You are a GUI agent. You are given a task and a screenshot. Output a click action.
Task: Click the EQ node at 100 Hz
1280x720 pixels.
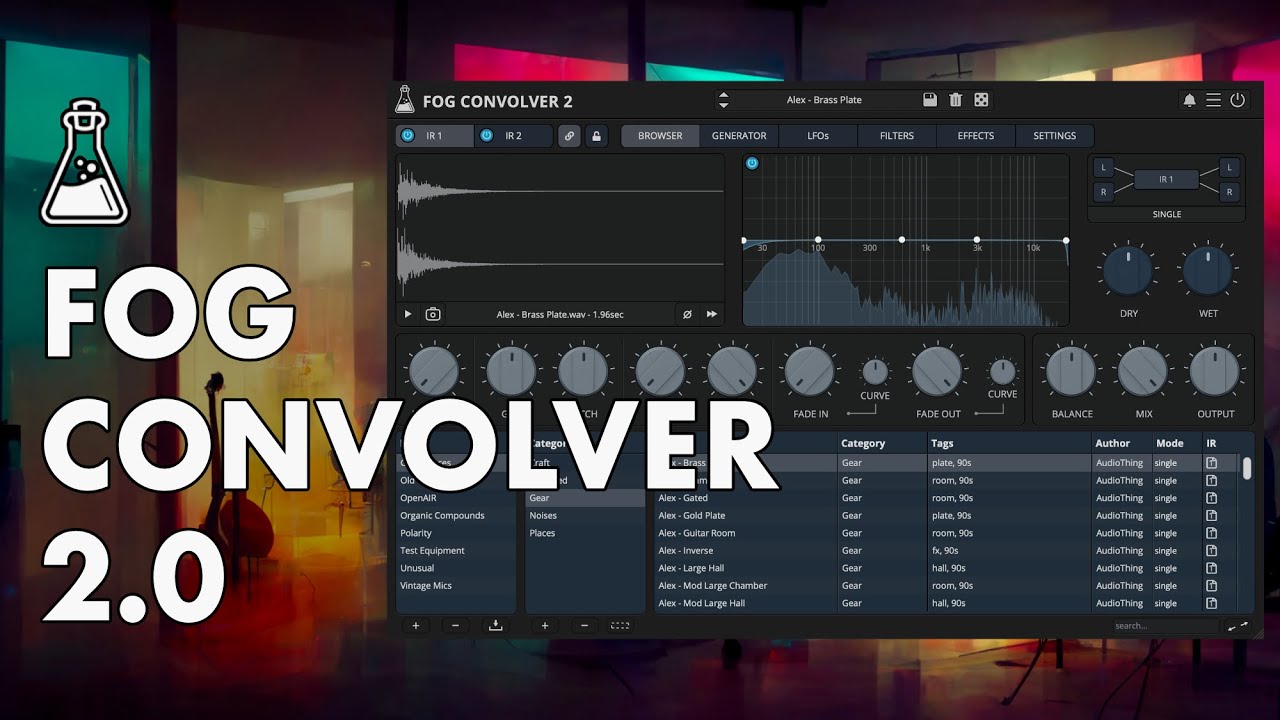click(x=818, y=240)
